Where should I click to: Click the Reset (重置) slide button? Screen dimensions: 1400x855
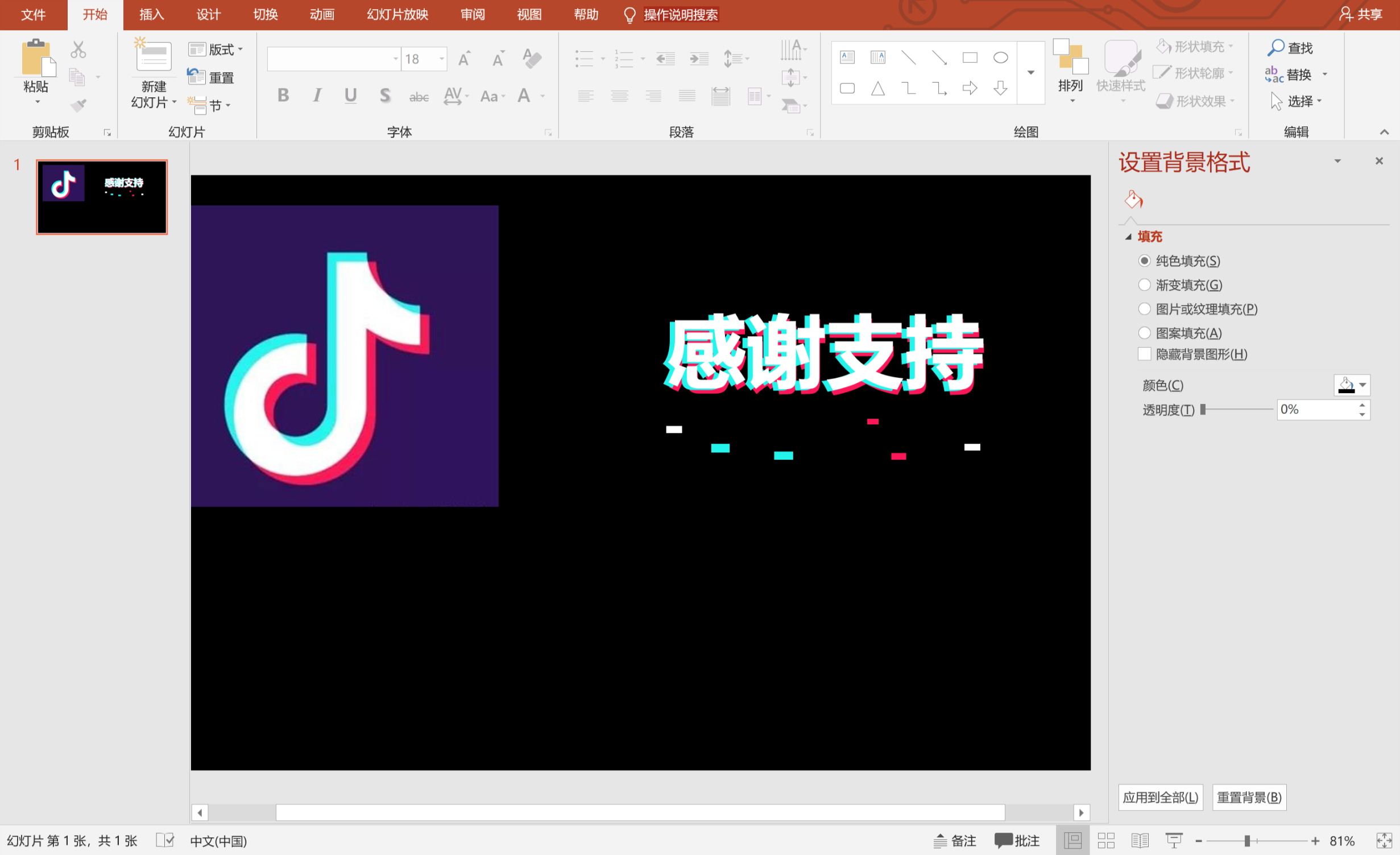pos(210,77)
